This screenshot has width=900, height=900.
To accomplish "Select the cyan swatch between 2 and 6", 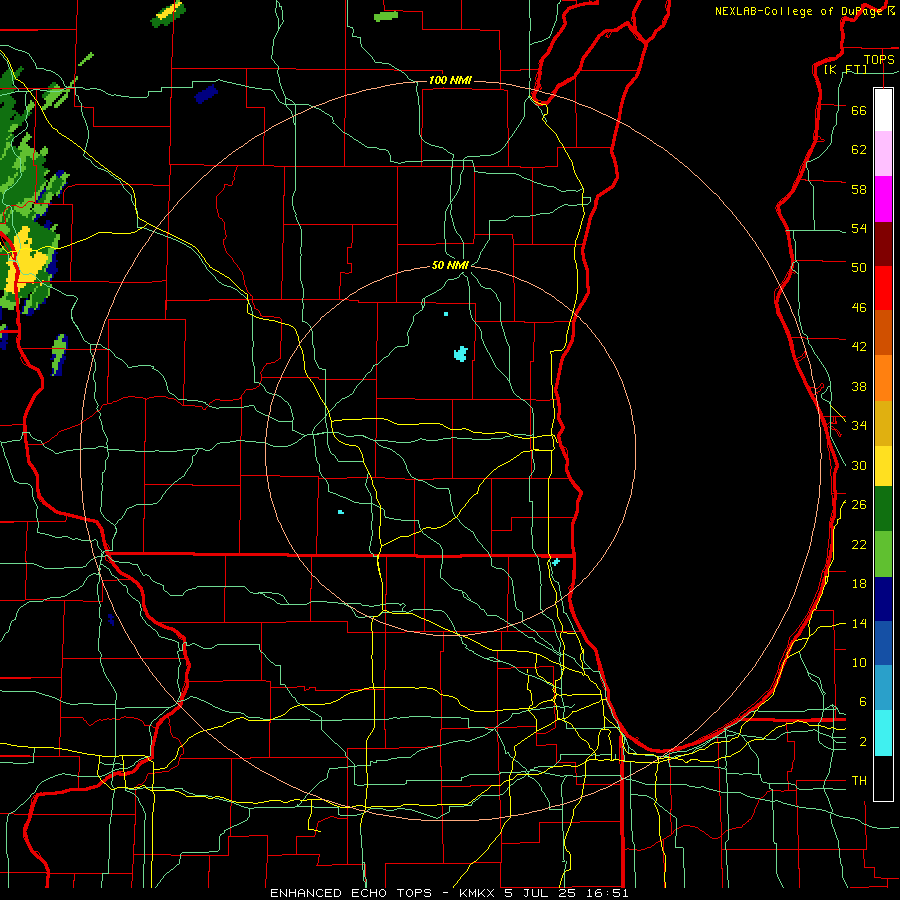I will click(x=883, y=733).
